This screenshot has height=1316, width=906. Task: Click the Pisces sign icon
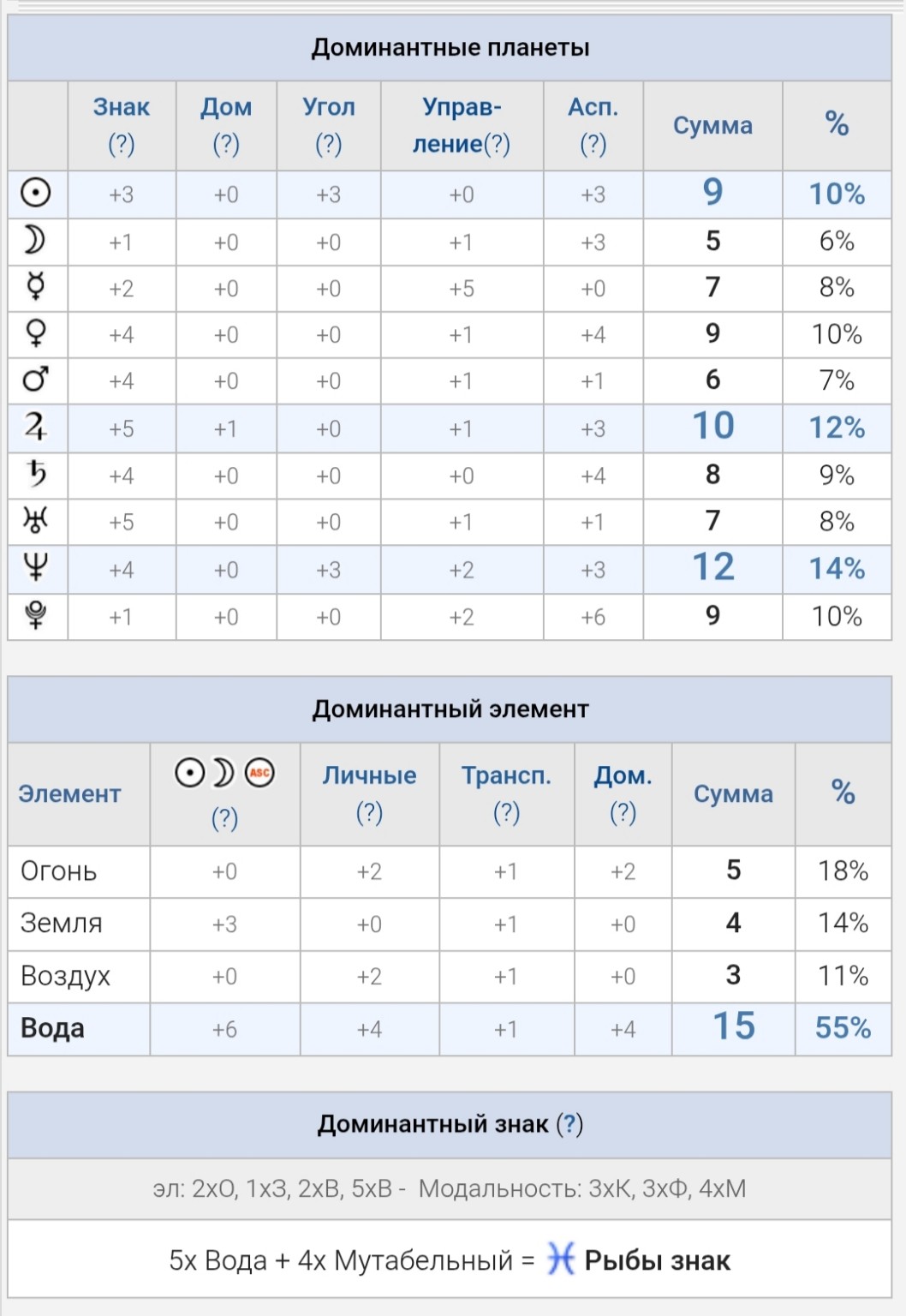pyautogui.click(x=560, y=1259)
